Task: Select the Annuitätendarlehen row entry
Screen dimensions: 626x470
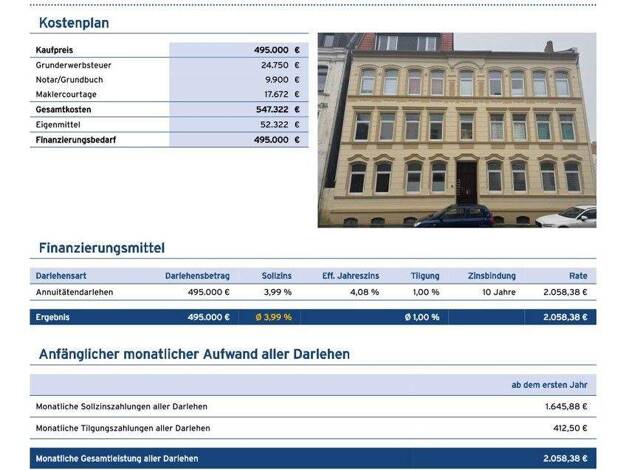Action: 75,292
